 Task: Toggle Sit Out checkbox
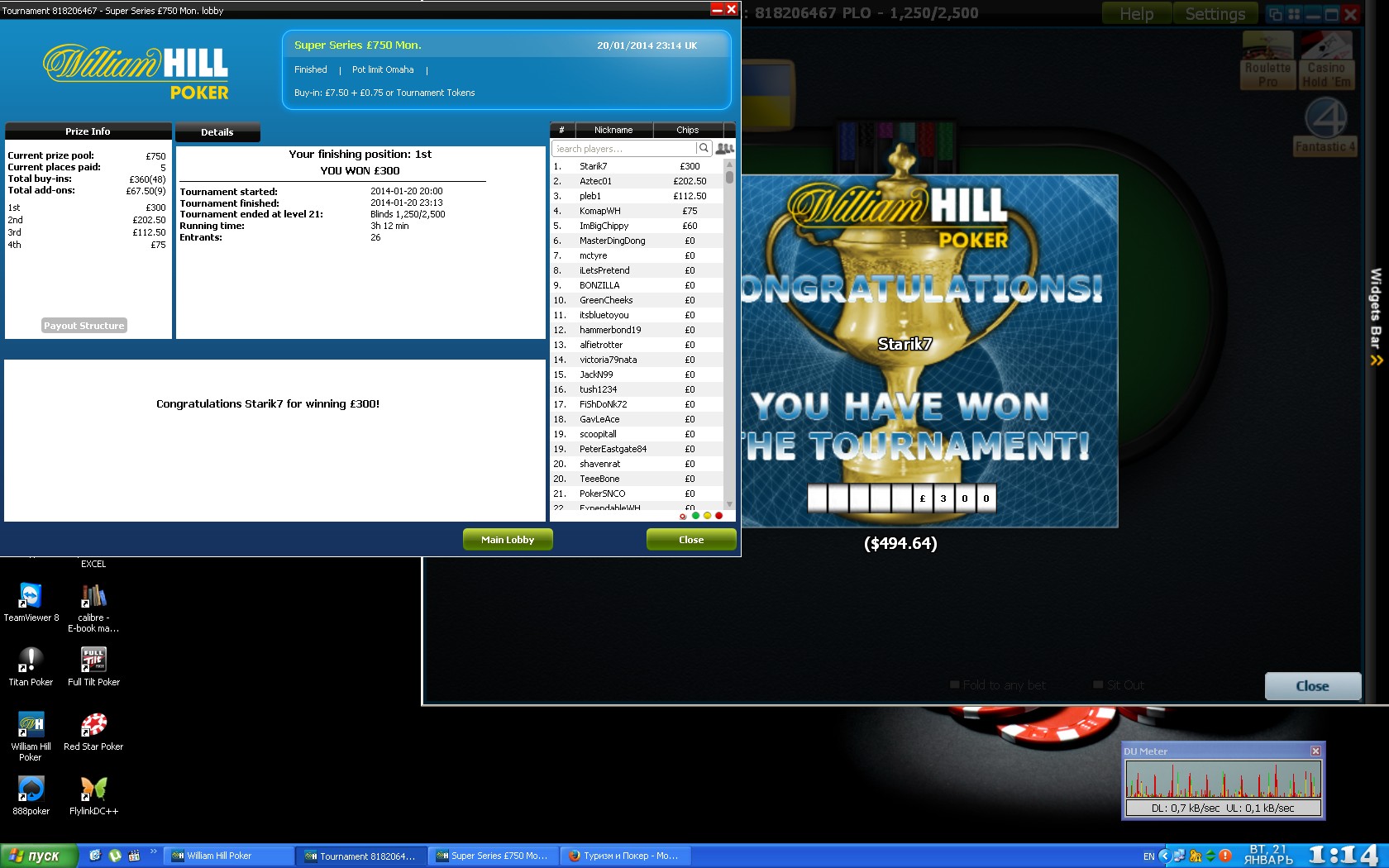pos(1098,684)
